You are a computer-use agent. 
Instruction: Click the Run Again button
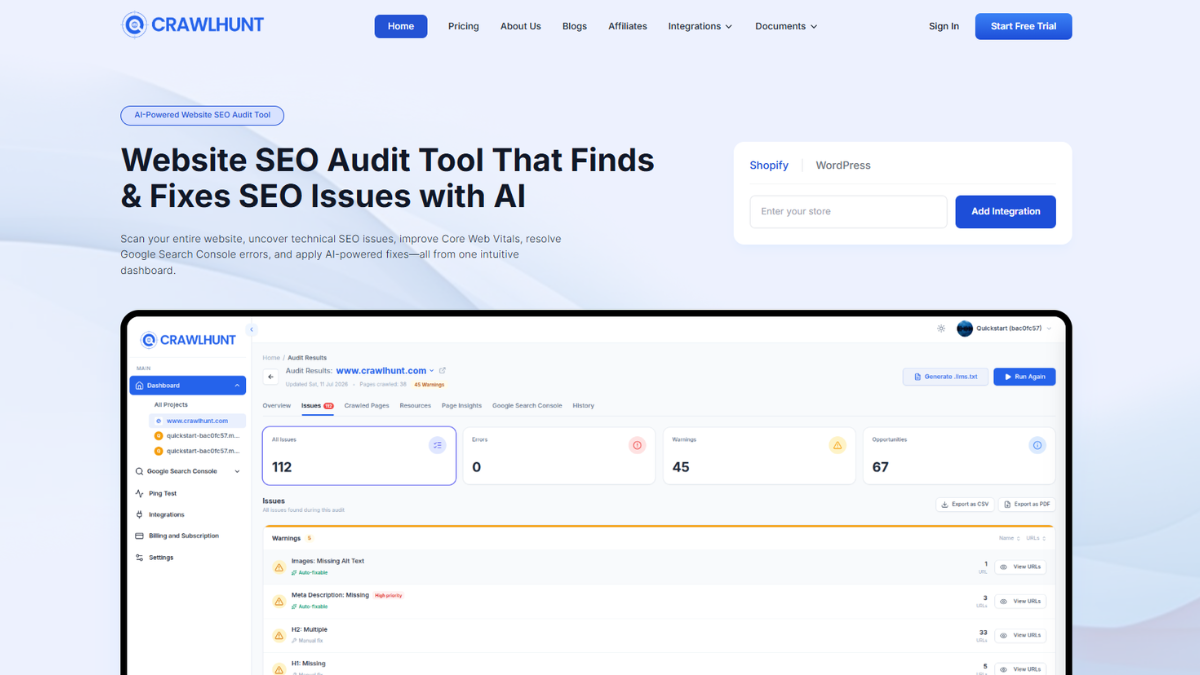1024,377
